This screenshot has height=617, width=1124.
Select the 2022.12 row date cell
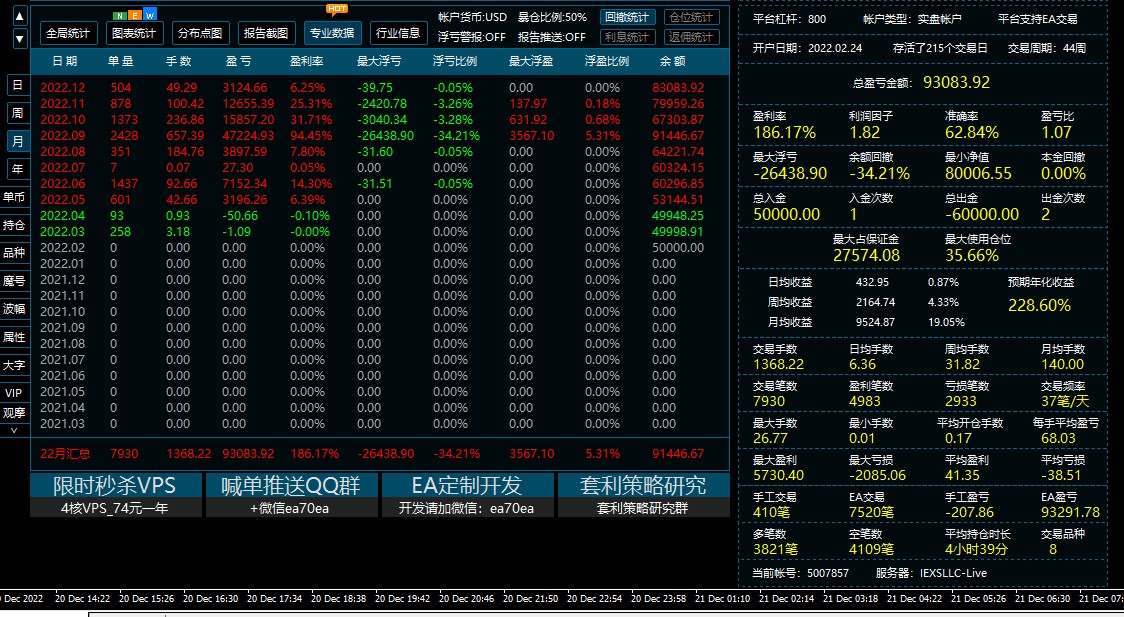coord(62,87)
